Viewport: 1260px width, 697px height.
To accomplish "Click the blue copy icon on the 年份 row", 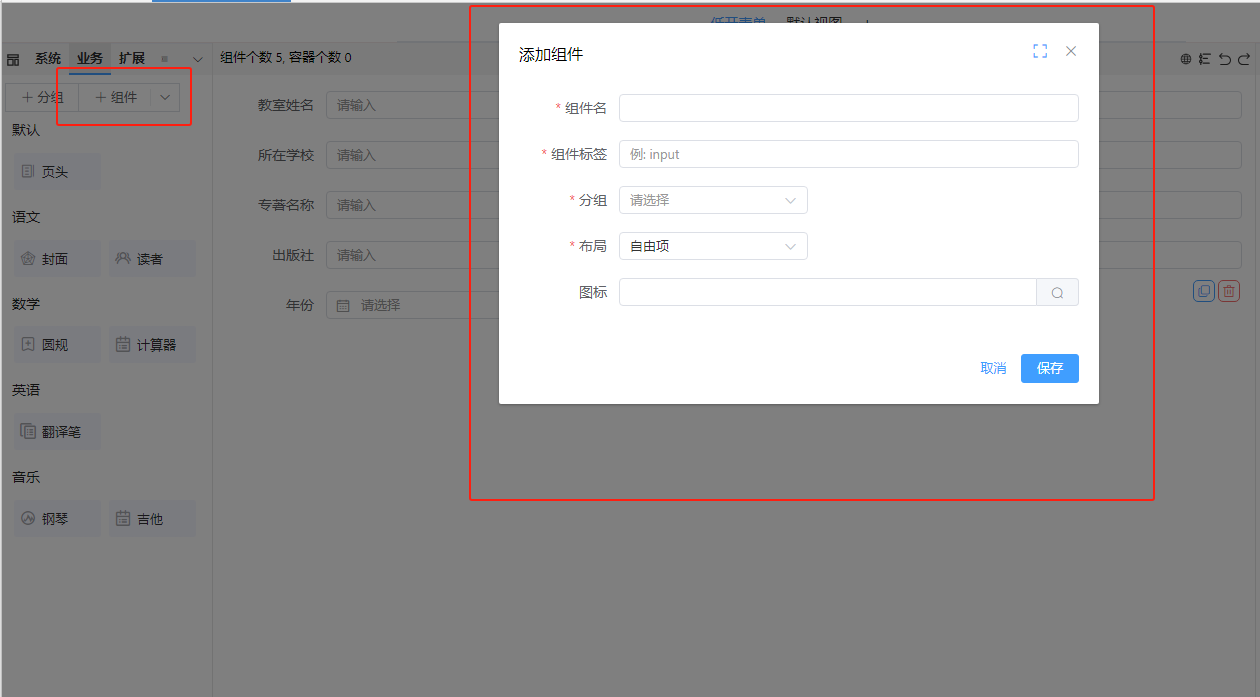I will 1204,291.
